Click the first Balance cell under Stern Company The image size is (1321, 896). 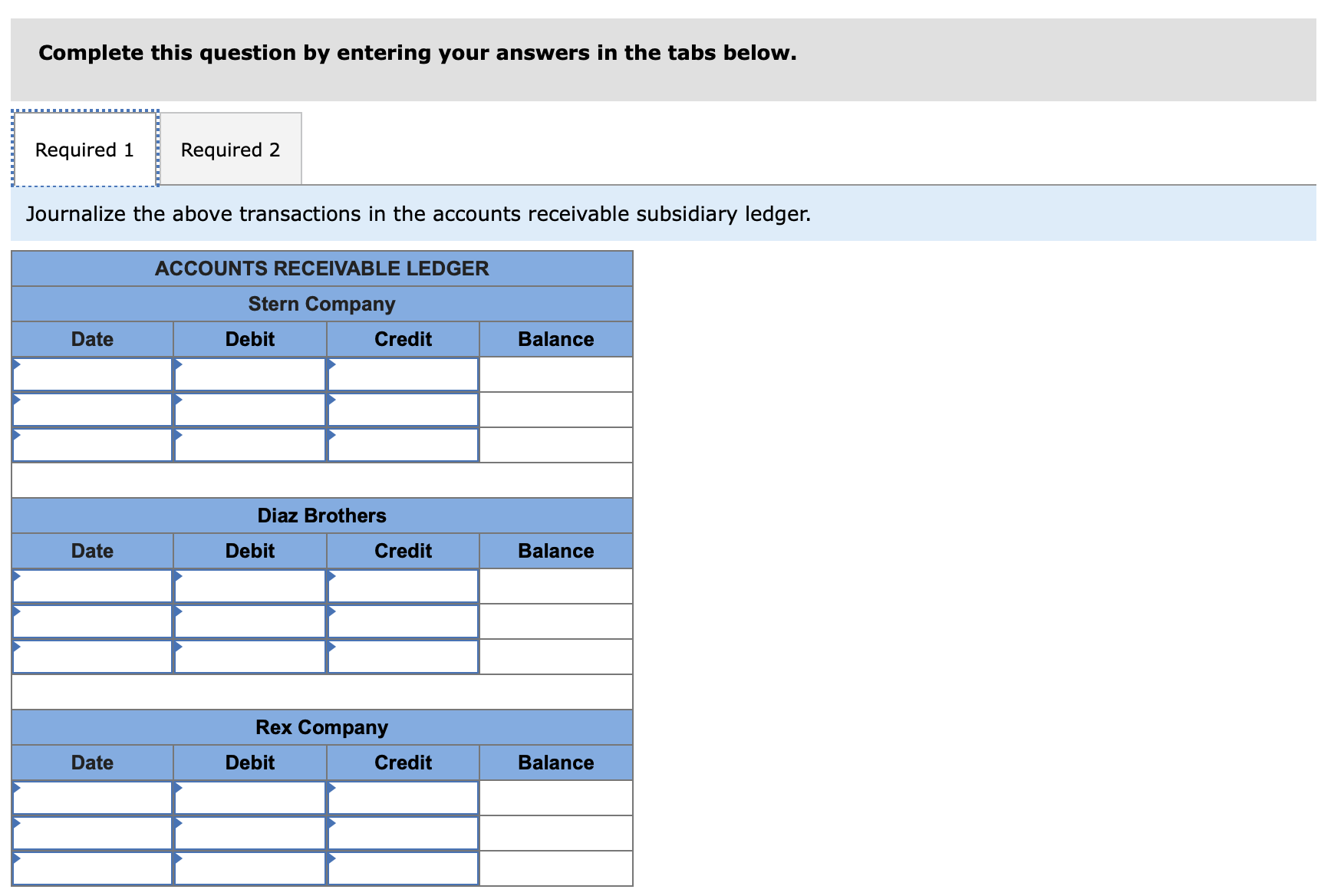click(x=555, y=374)
